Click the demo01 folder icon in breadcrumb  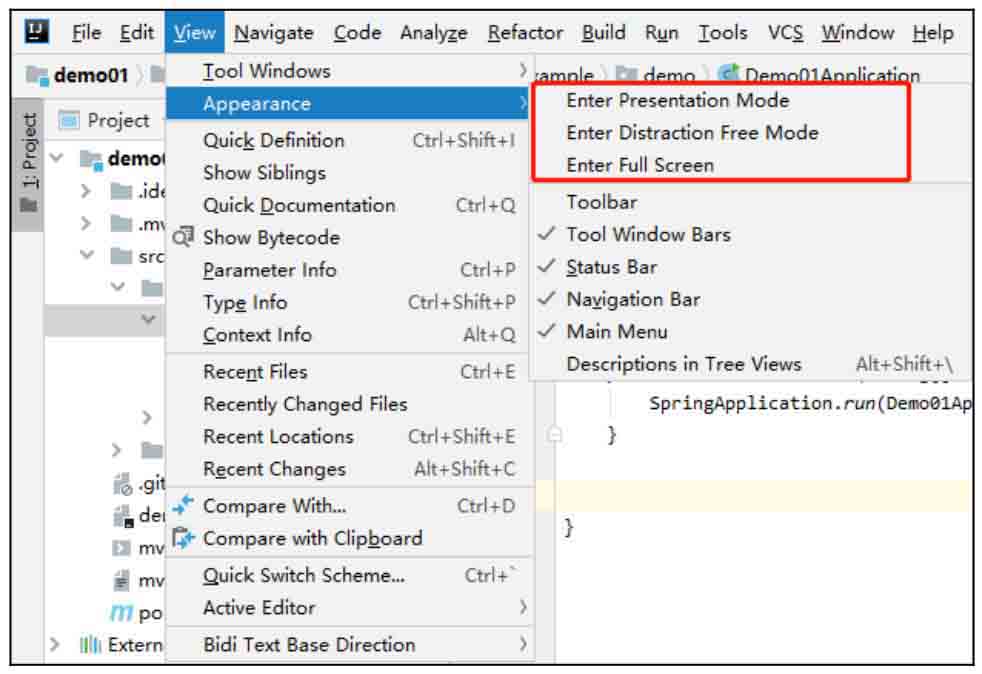click(x=37, y=76)
